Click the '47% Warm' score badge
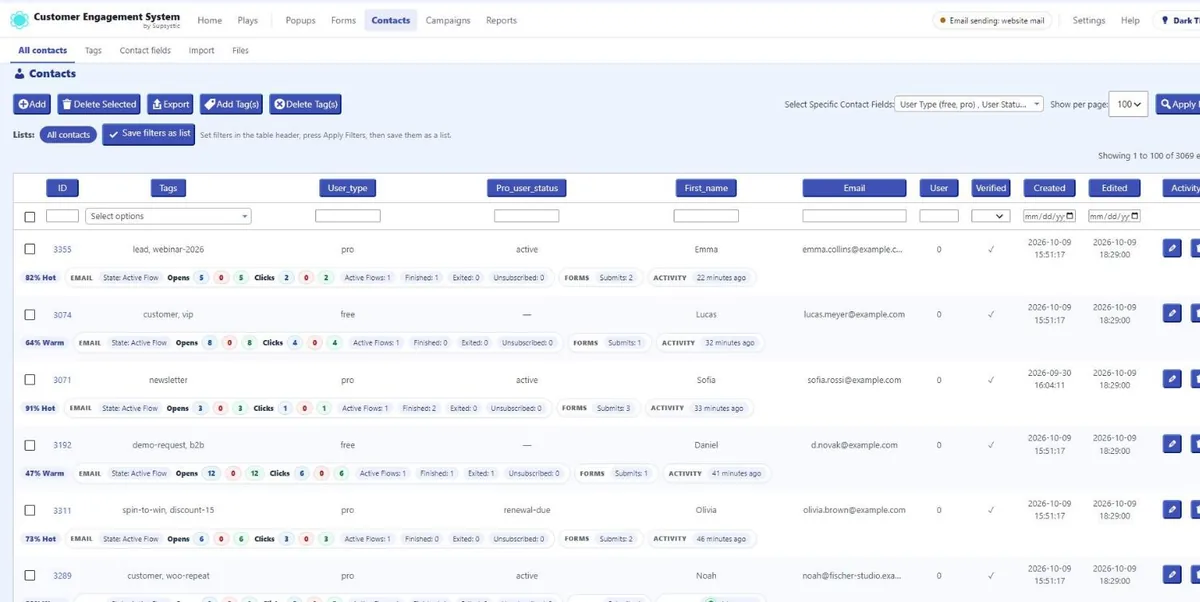1200x602 pixels. coord(44,473)
